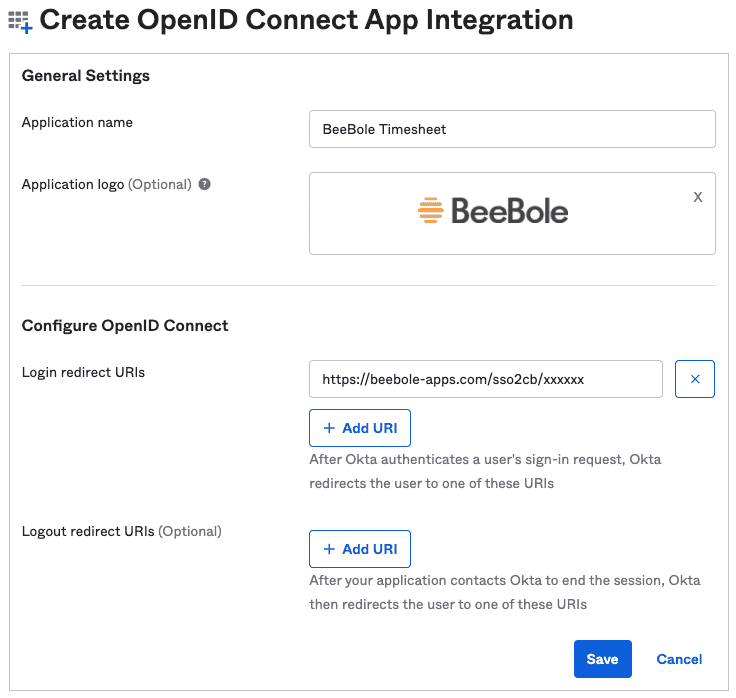Click into the Login redirect URI field

click(485, 379)
